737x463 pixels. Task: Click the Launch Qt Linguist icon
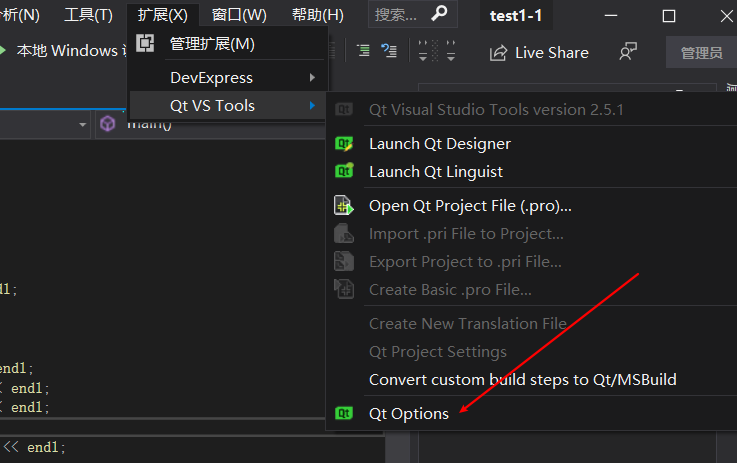click(344, 171)
